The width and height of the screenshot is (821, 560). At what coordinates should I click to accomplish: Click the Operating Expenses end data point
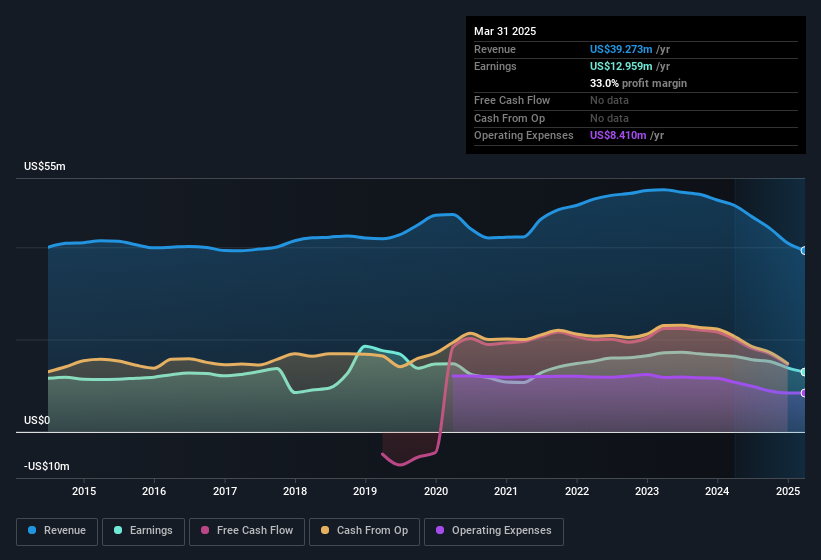(804, 393)
